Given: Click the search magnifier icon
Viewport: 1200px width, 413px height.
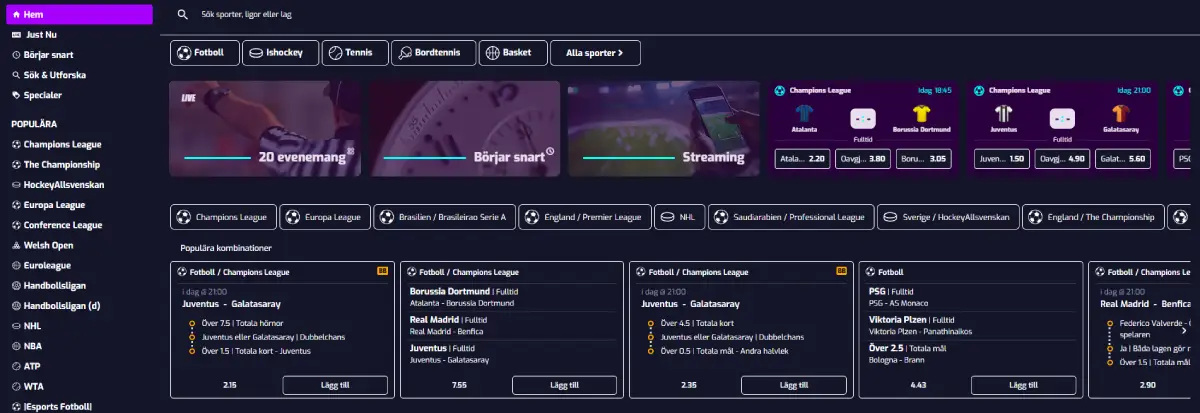Looking at the screenshot, I should (x=182, y=15).
